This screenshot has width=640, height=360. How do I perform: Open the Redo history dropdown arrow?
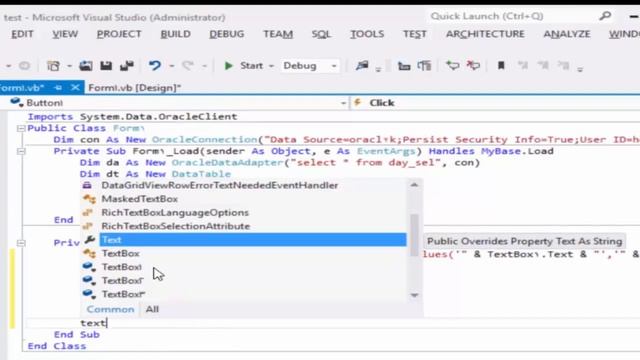(x=204, y=66)
